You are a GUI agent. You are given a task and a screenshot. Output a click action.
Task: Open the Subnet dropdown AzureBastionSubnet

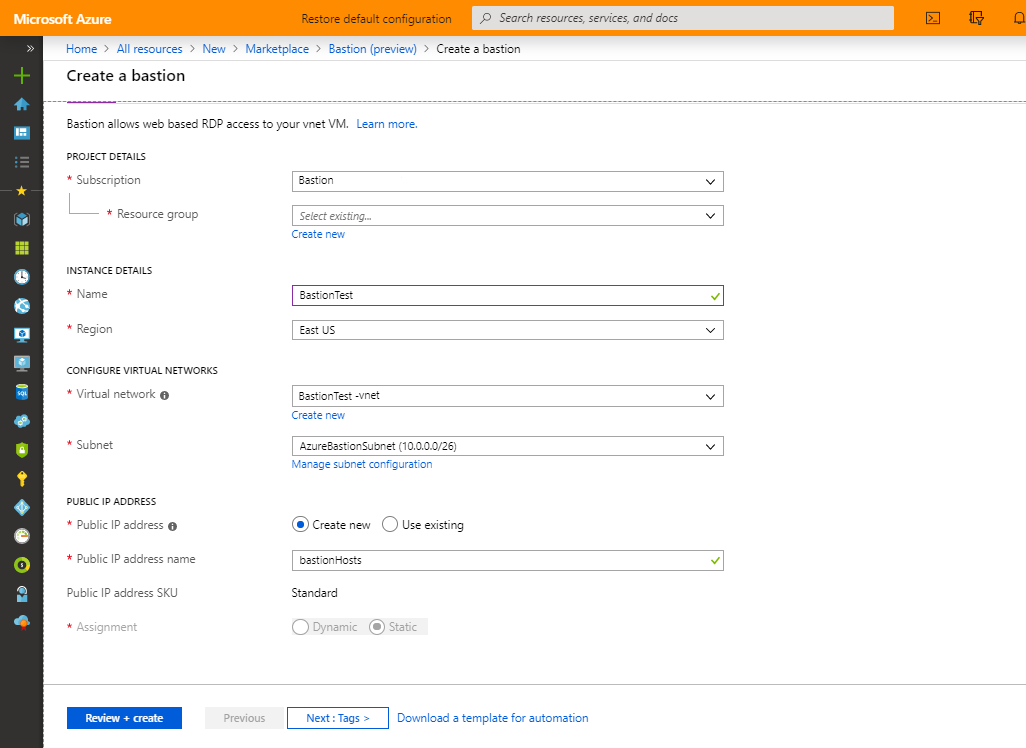pos(507,446)
